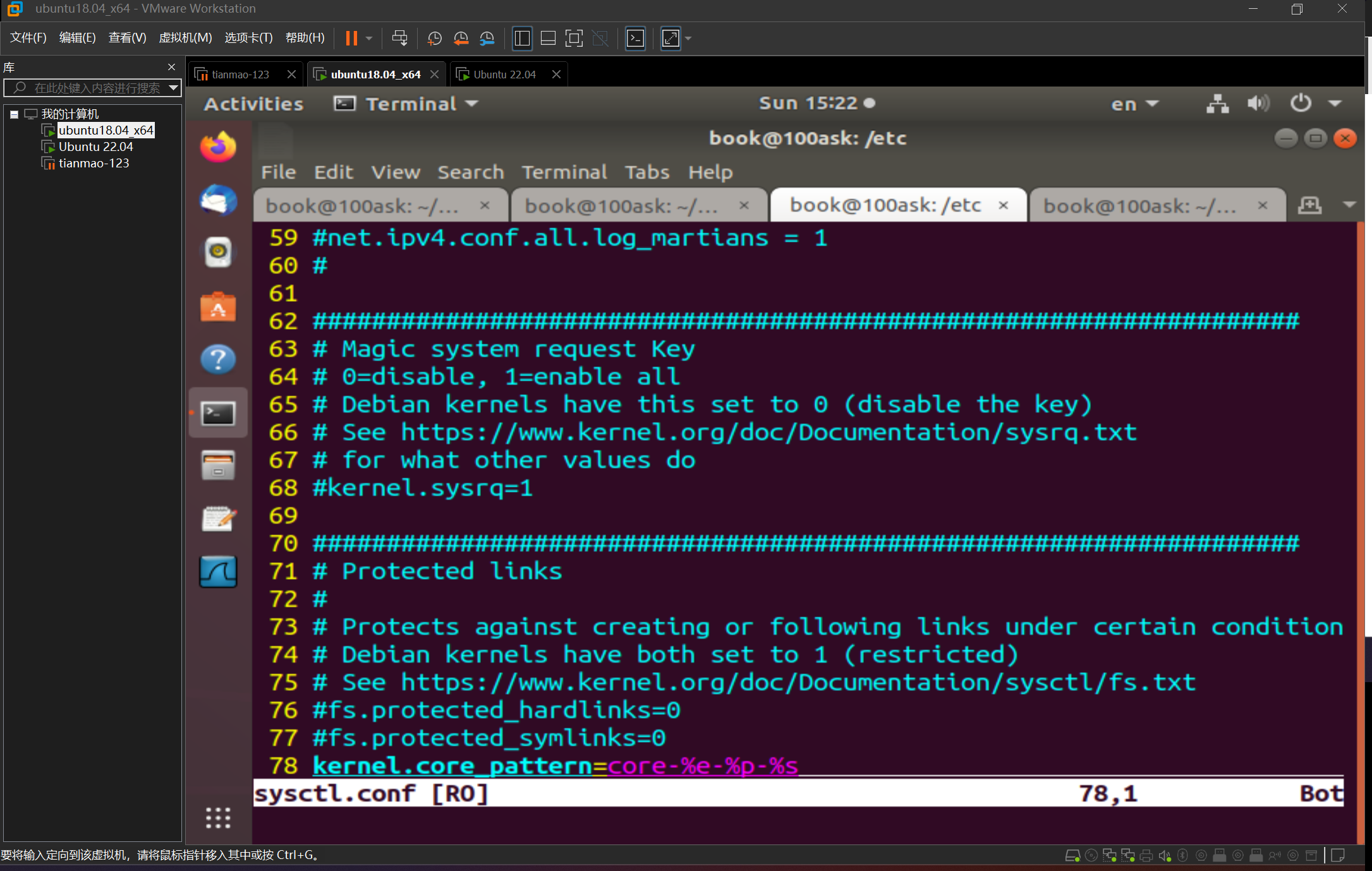Viewport: 1372px width, 871px height.
Task: Open VMware 帮助(H) menu
Action: pos(305,38)
